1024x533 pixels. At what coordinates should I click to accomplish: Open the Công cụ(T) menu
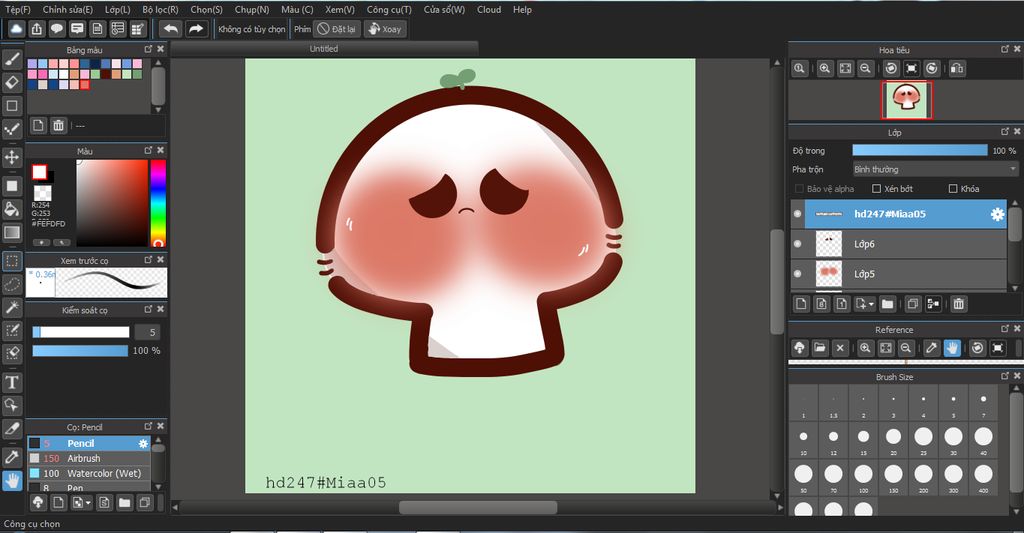(x=389, y=10)
